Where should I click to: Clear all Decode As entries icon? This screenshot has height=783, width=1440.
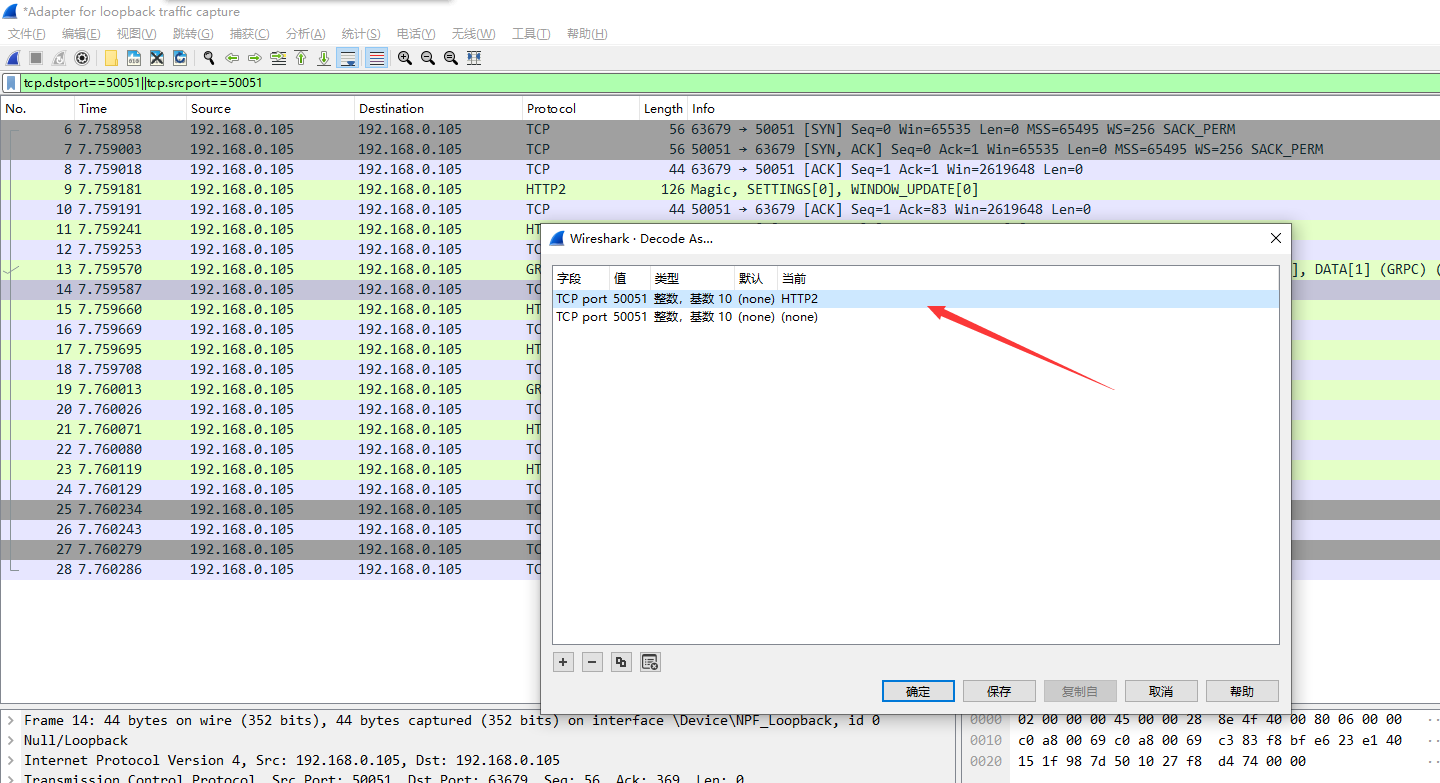pyautogui.click(x=650, y=662)
